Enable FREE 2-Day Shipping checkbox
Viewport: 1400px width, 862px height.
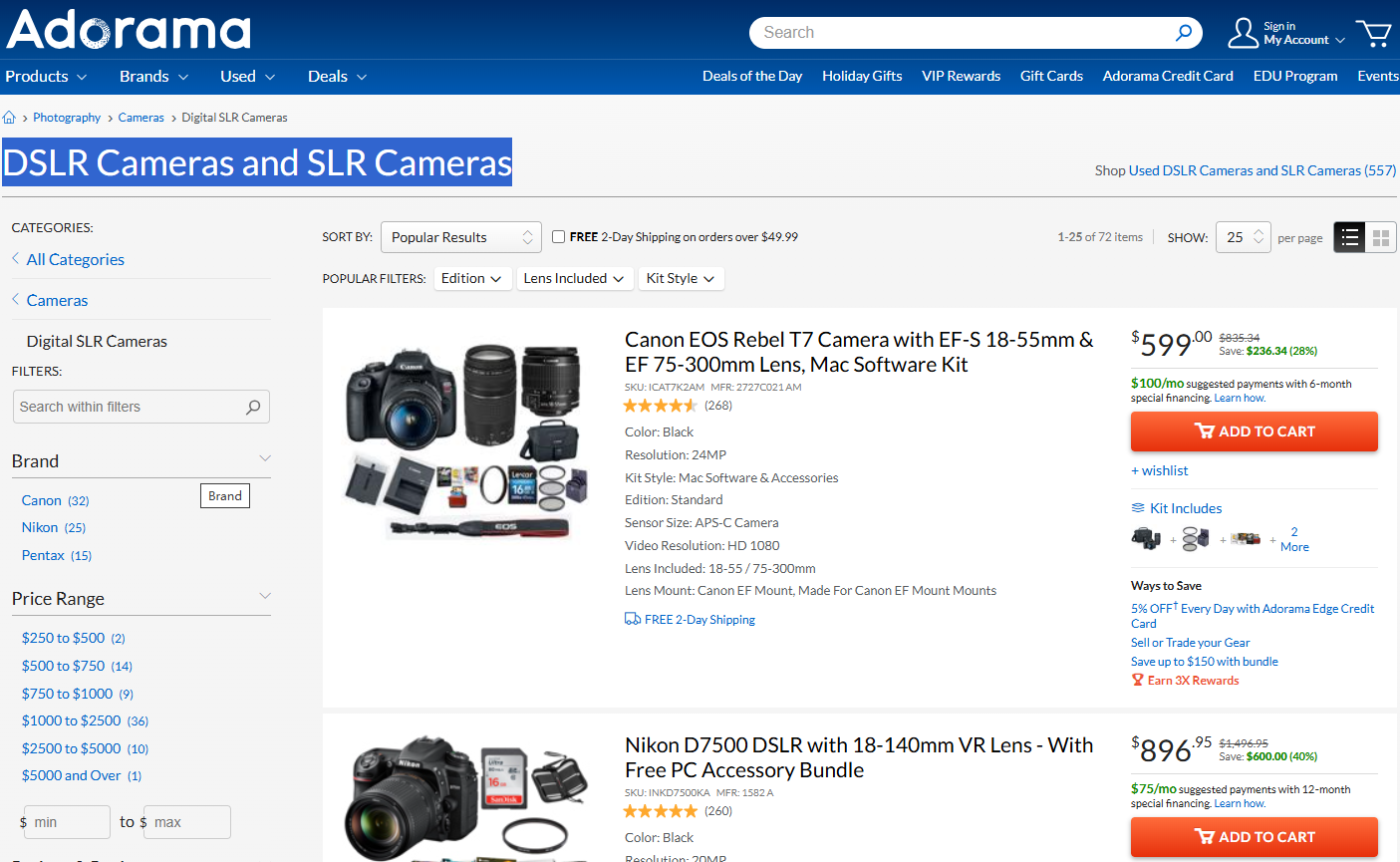click(559, 237)
